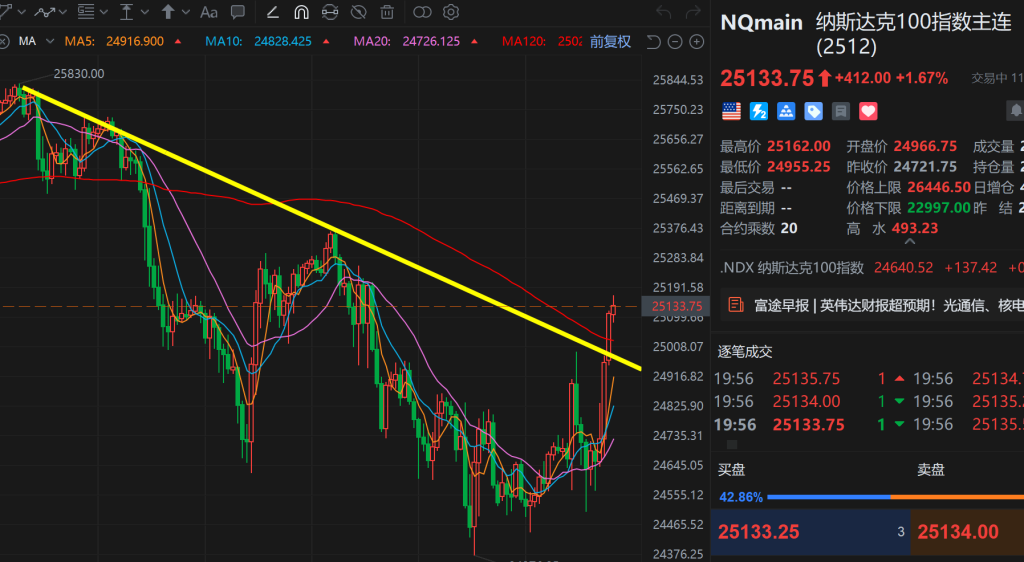Select the magnet snap drawing tool
Viewport: 1024px width, 562px height.
click(301, 13)
